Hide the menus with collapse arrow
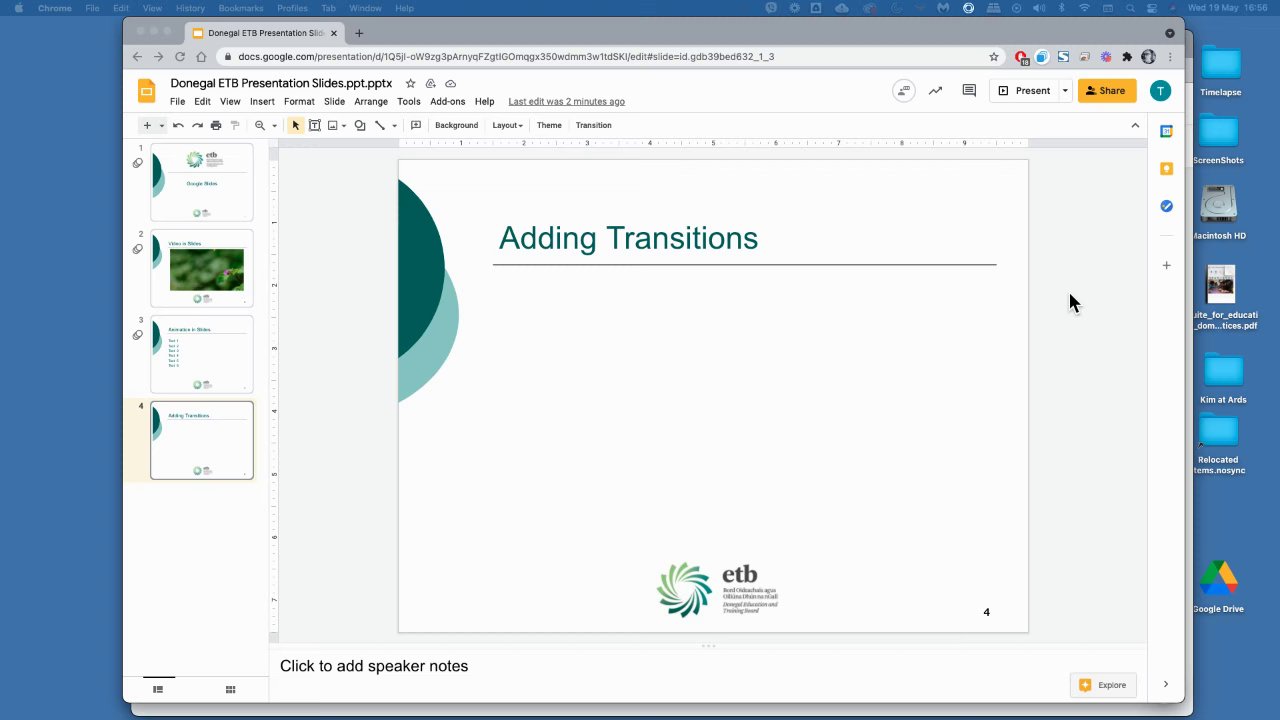The image size is (1280, 720). point(1135,125)
